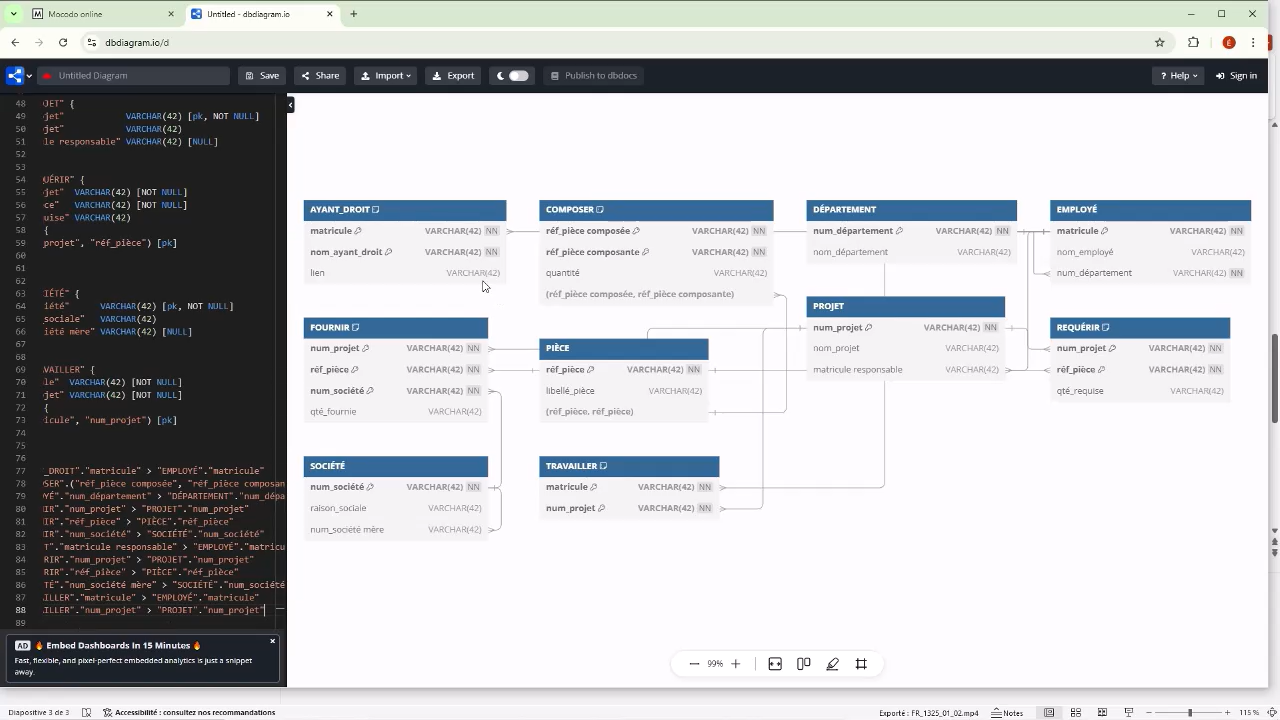Open the Import dropdown

click(385, 75)
